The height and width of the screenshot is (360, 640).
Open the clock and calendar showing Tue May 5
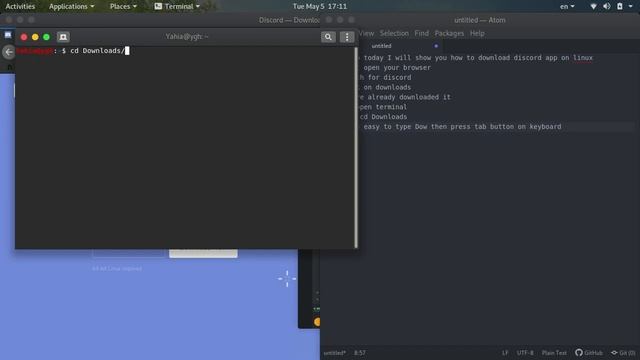click(x=320, y=7)
